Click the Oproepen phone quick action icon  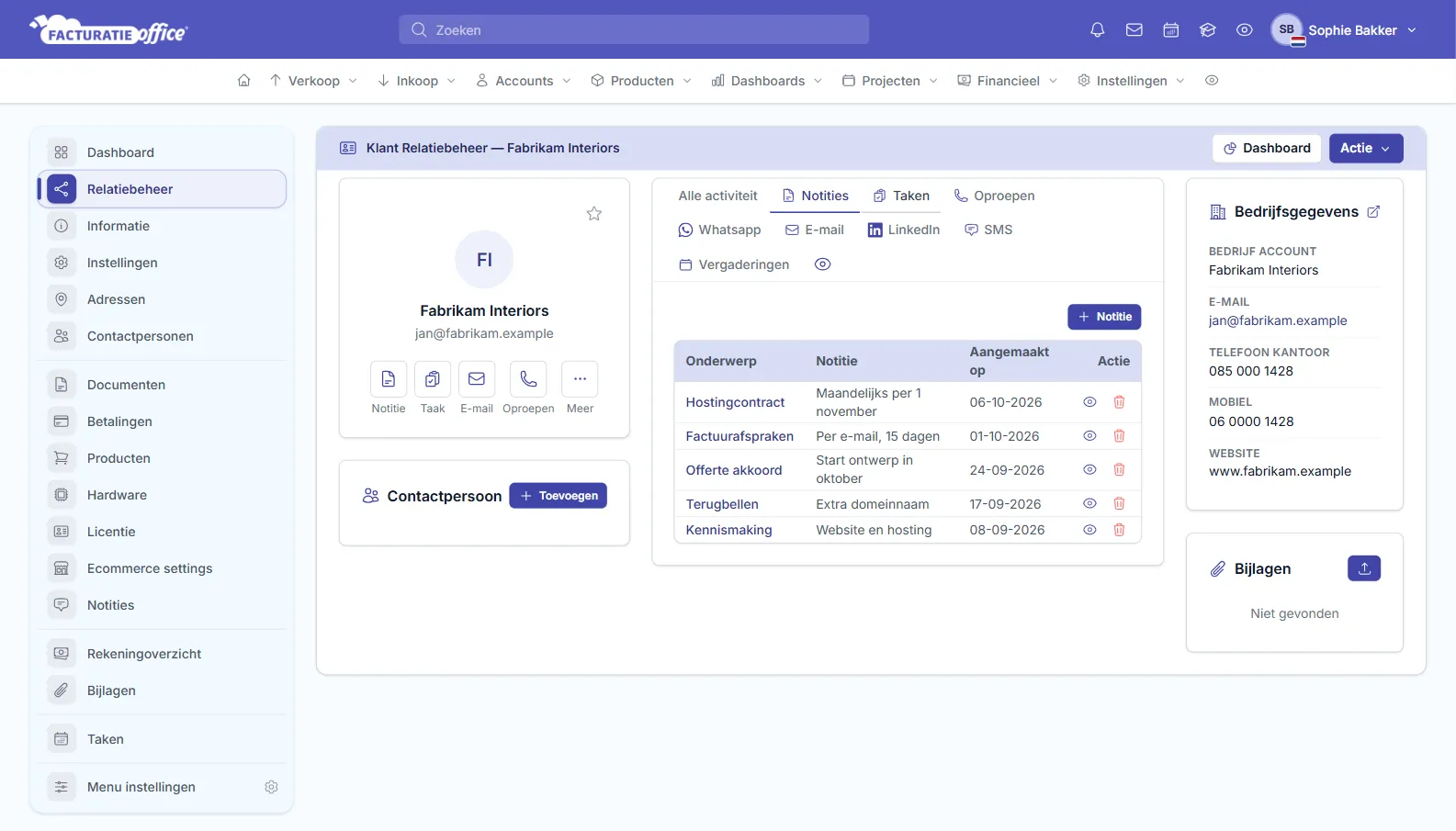tap(528, 379)
